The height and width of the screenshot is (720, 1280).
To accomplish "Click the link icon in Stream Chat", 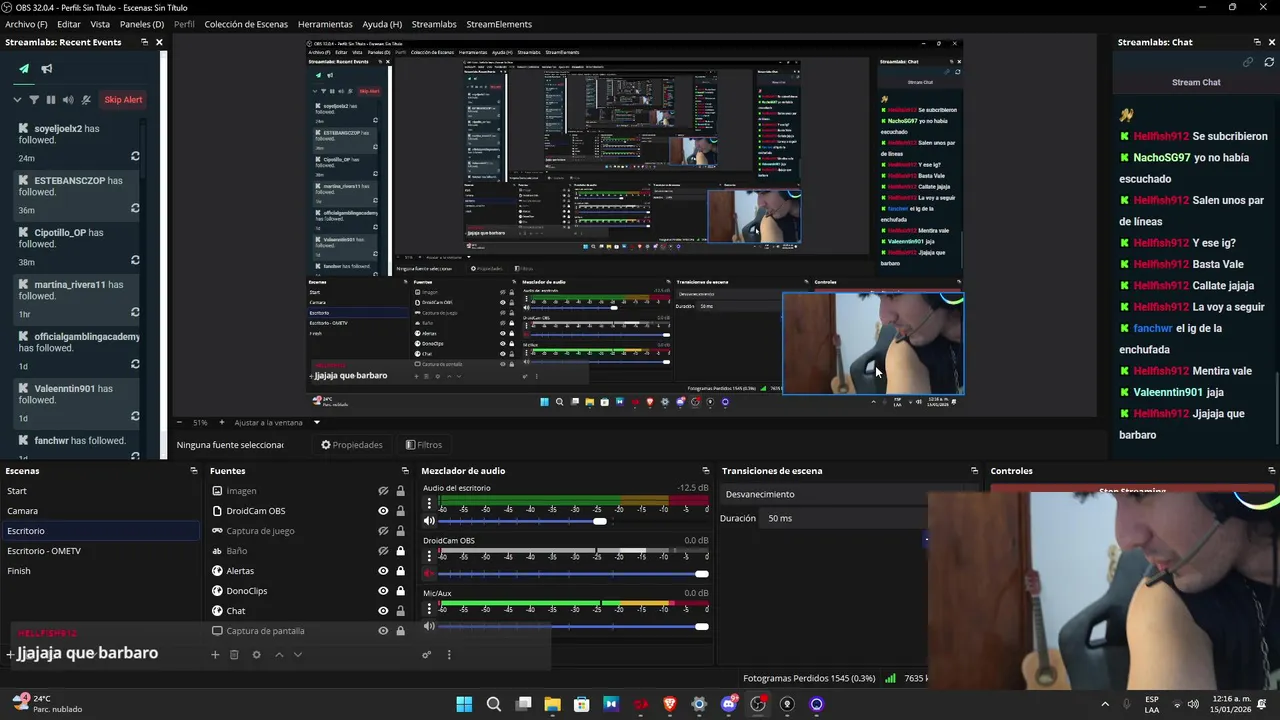I will pyautogui.click(x=1248, y=62).
